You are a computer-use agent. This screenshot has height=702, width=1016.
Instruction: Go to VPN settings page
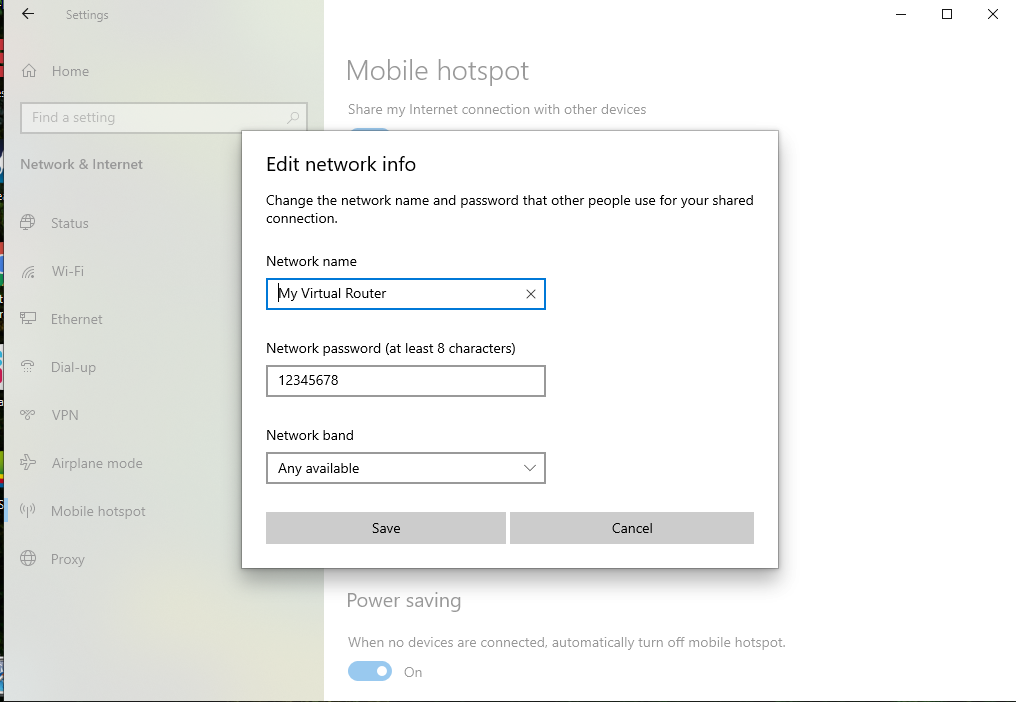click(65, 415)
